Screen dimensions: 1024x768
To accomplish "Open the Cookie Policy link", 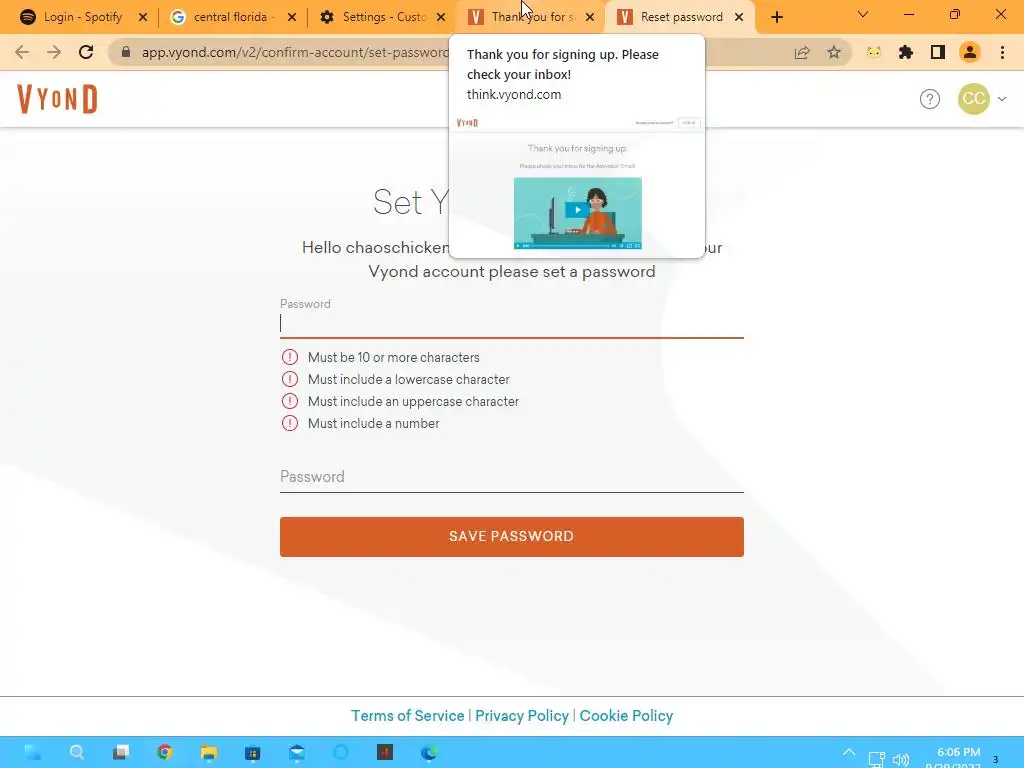I will (x=626, y=716).
